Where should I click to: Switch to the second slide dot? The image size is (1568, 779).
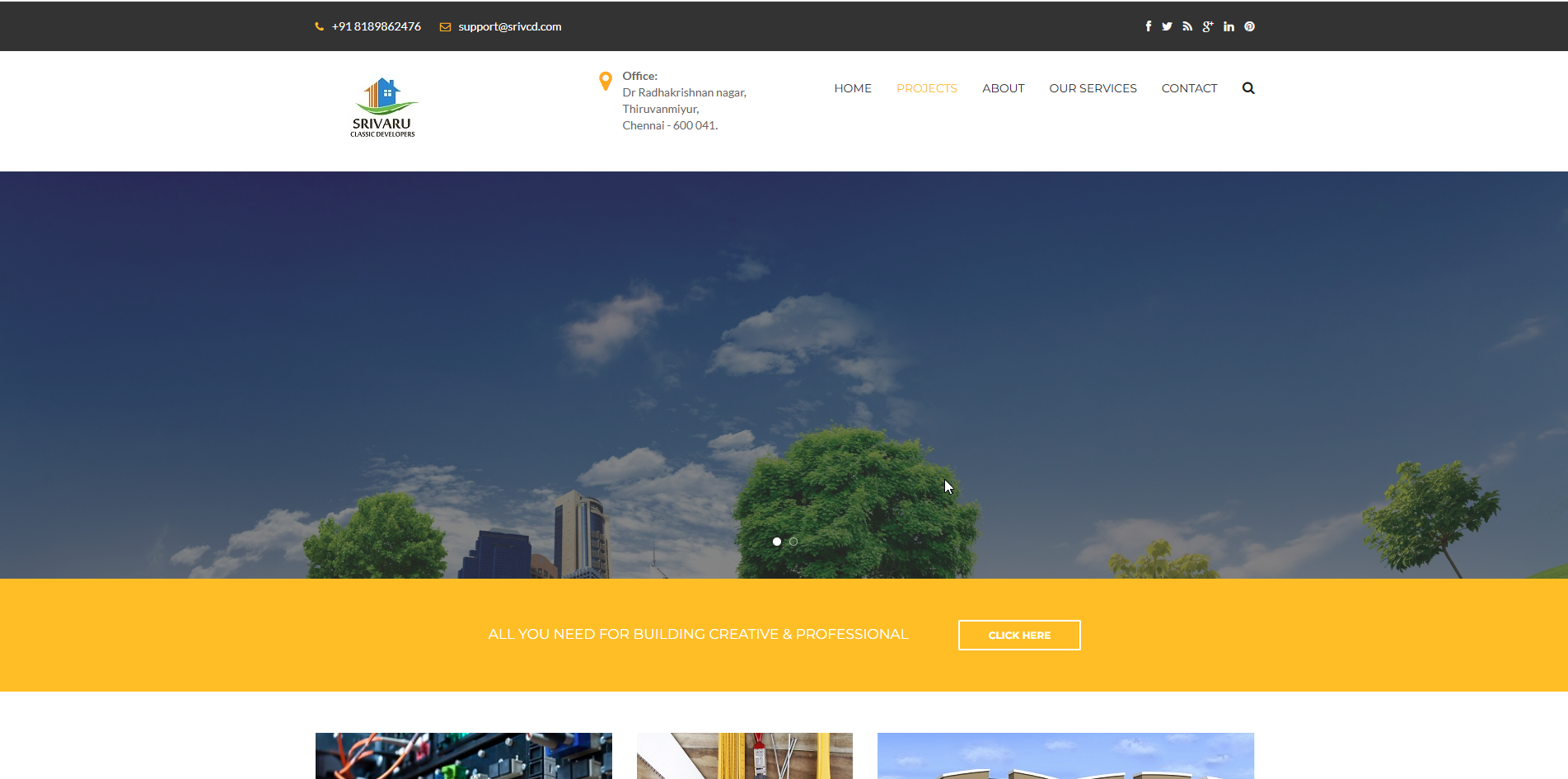[x=793, y=542]
